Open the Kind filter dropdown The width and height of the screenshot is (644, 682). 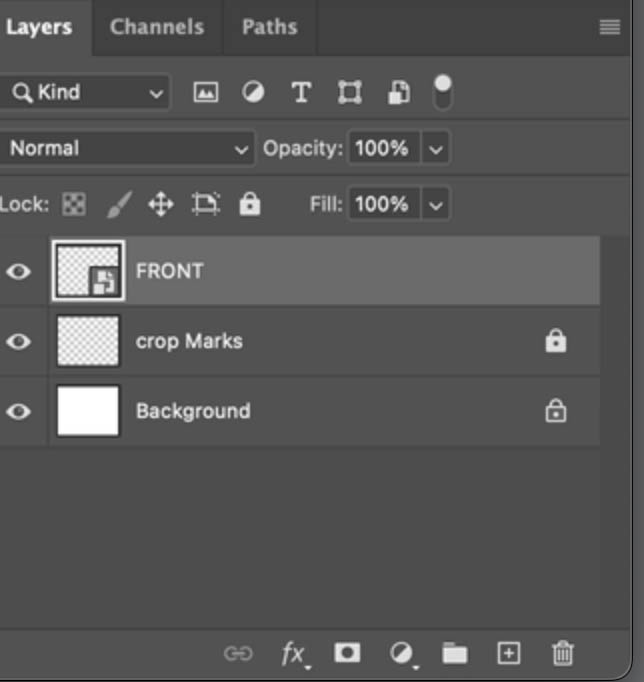84,92
